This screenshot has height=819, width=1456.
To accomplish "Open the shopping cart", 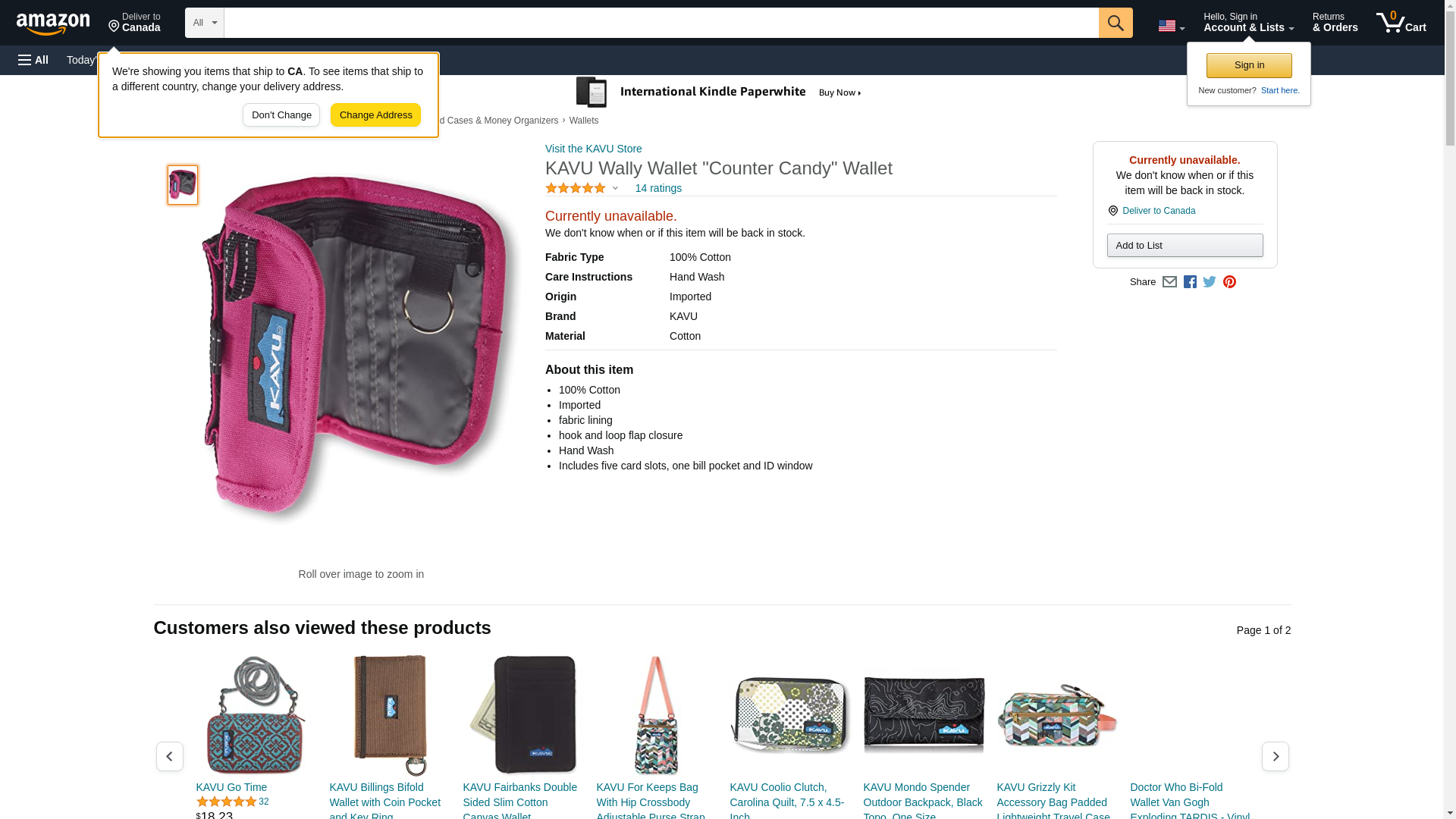I will pos(1401,23).
